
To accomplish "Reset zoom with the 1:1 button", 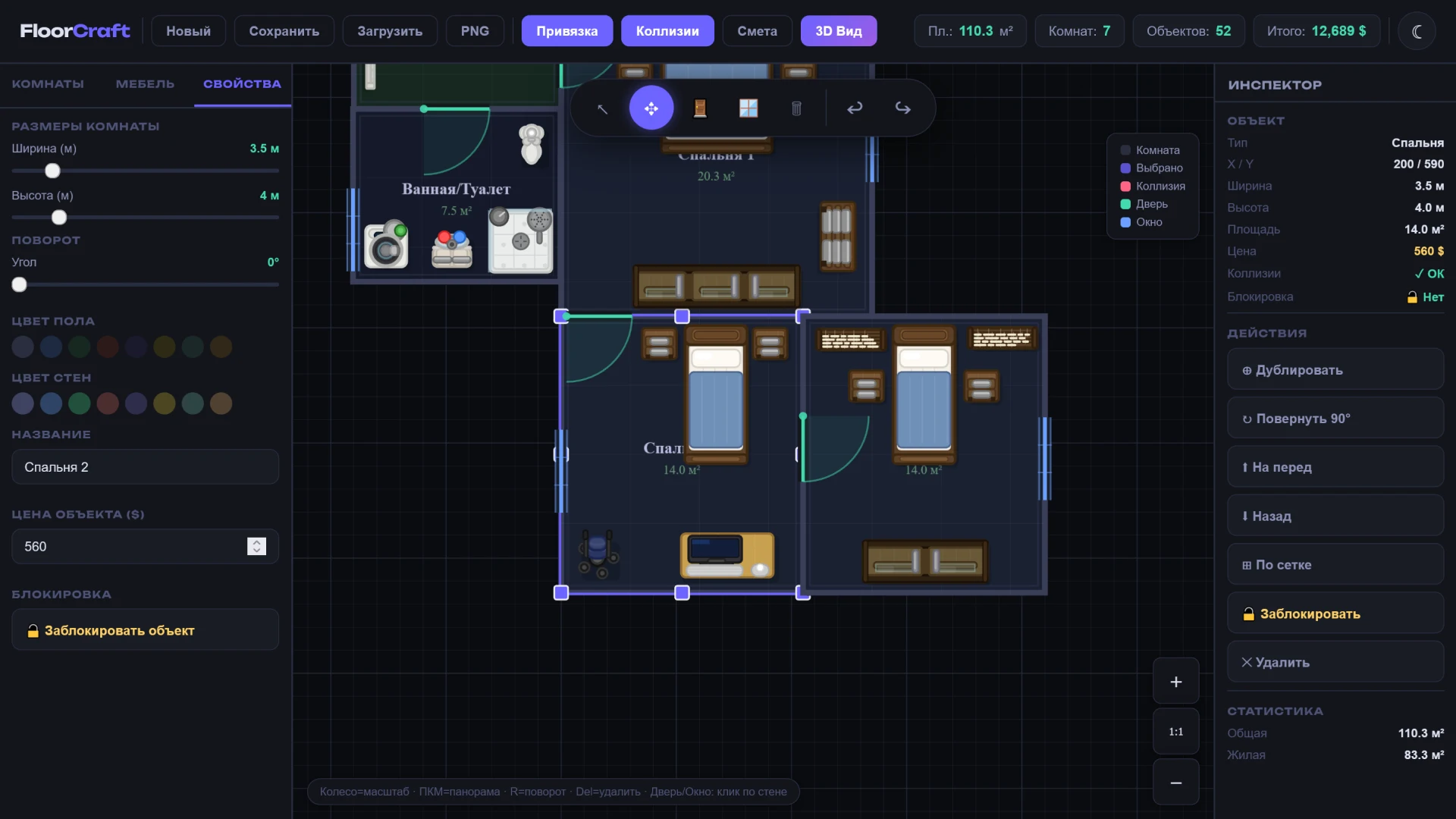I will (x=1175, y=732).
